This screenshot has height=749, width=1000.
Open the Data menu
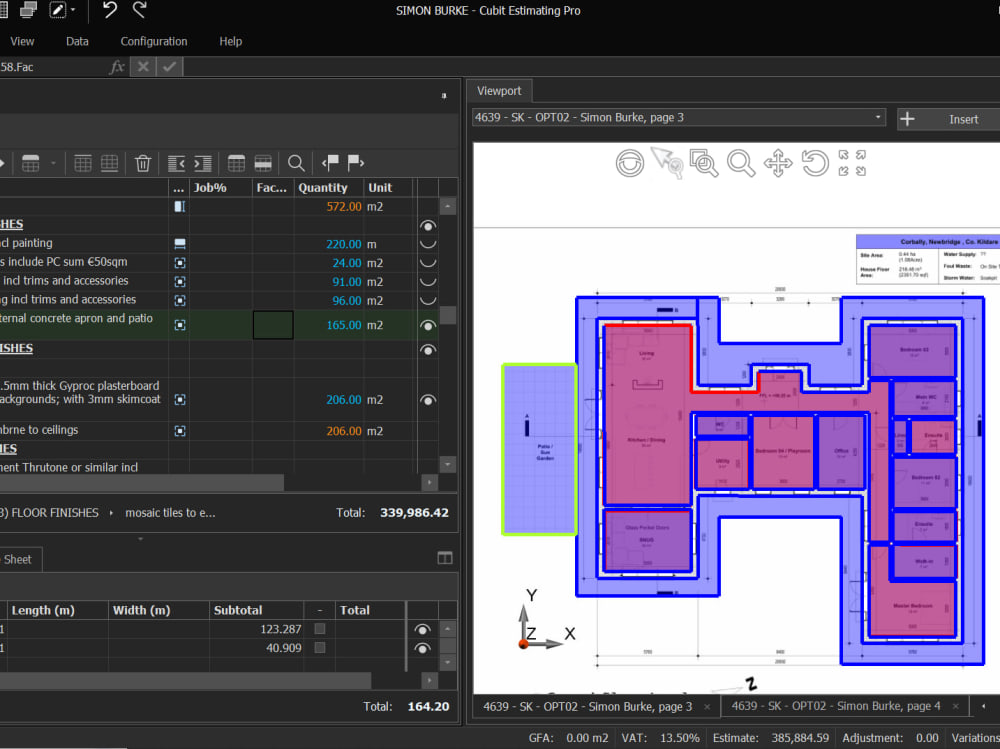pos(77,41)
